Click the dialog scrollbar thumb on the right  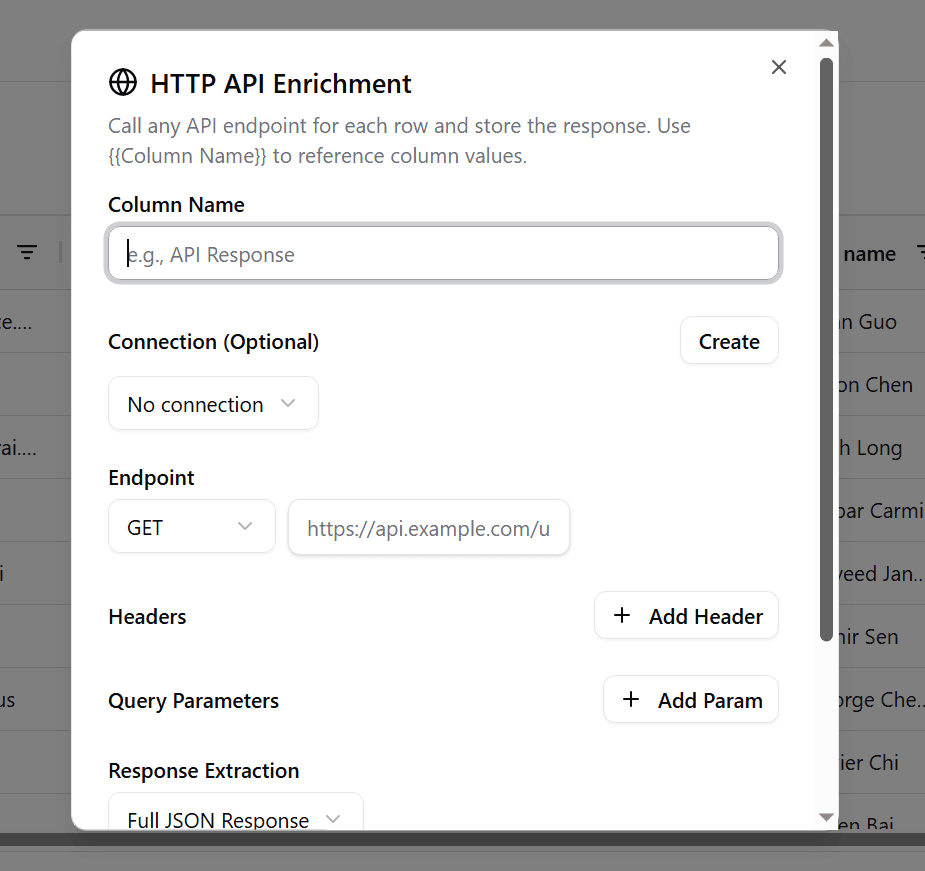(826, 350)
